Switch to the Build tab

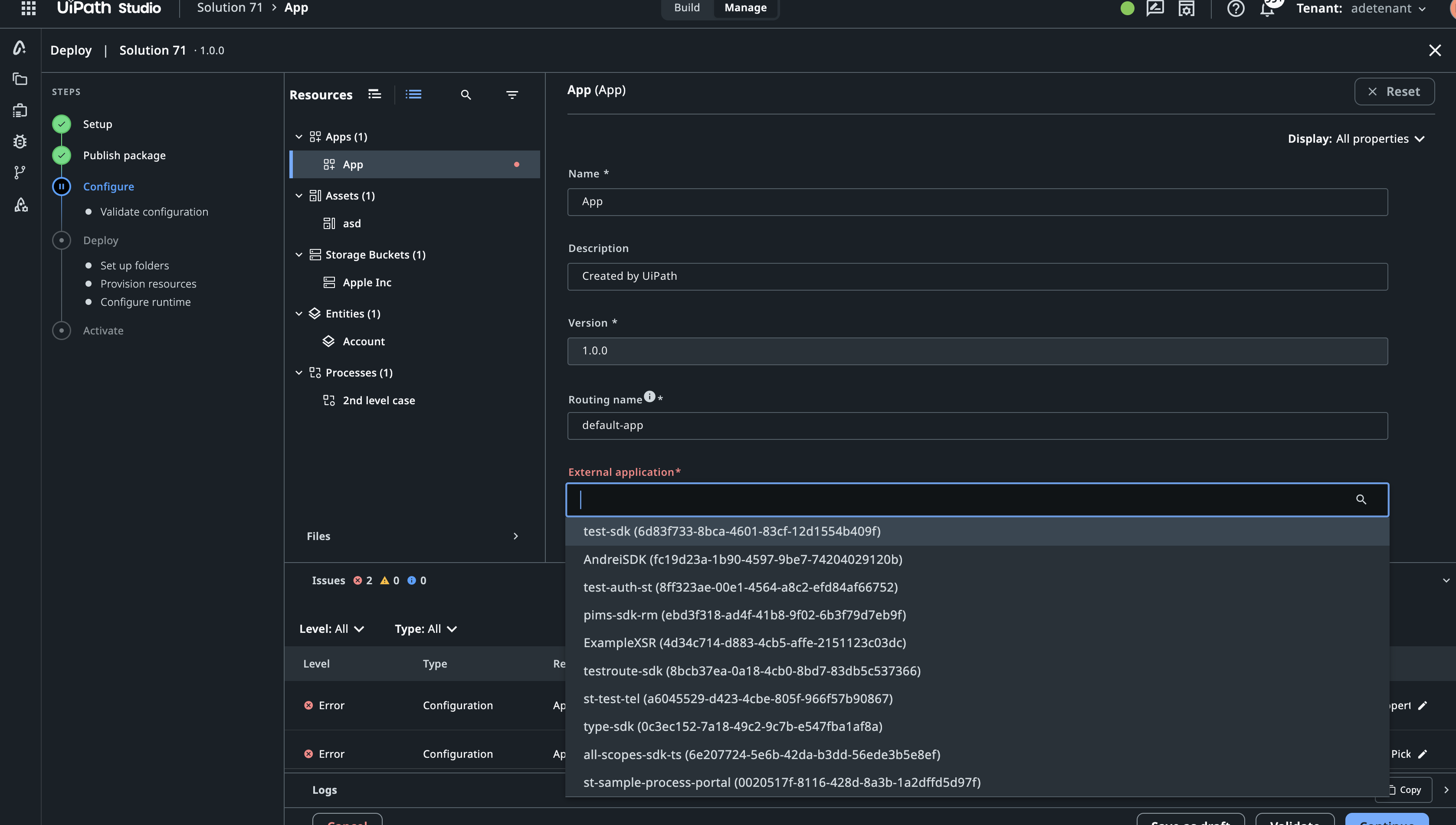pos(686,8)
